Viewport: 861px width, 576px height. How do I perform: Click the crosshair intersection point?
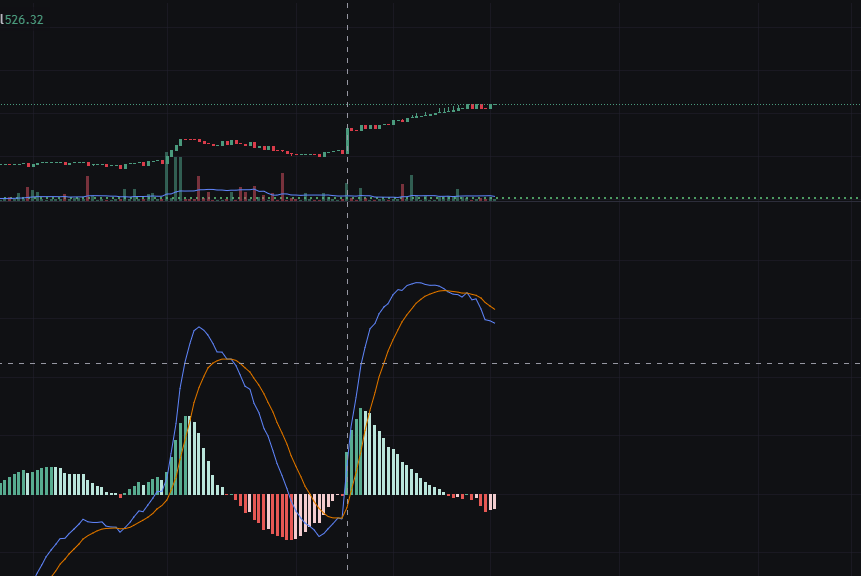[x=347, y=362]
